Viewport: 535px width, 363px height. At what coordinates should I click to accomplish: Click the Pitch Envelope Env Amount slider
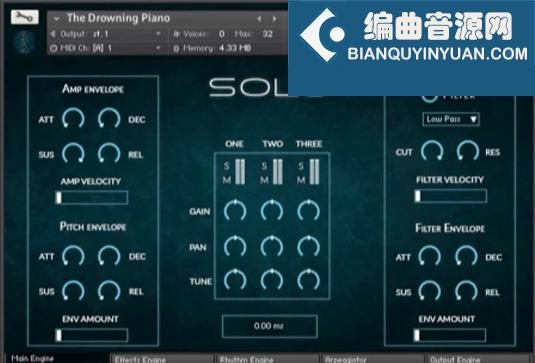[92, 335]
